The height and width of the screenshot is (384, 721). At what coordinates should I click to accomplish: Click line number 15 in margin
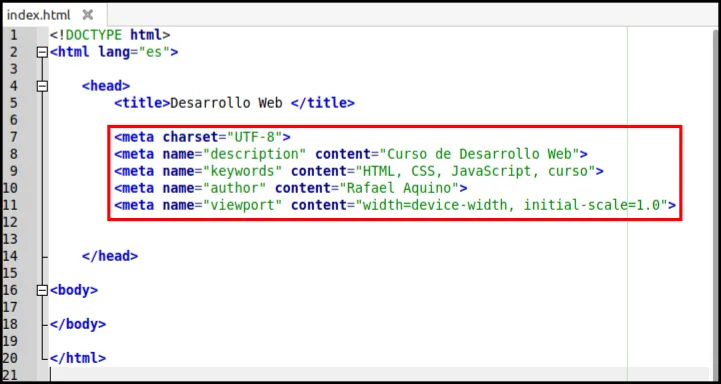click(9, 273)
